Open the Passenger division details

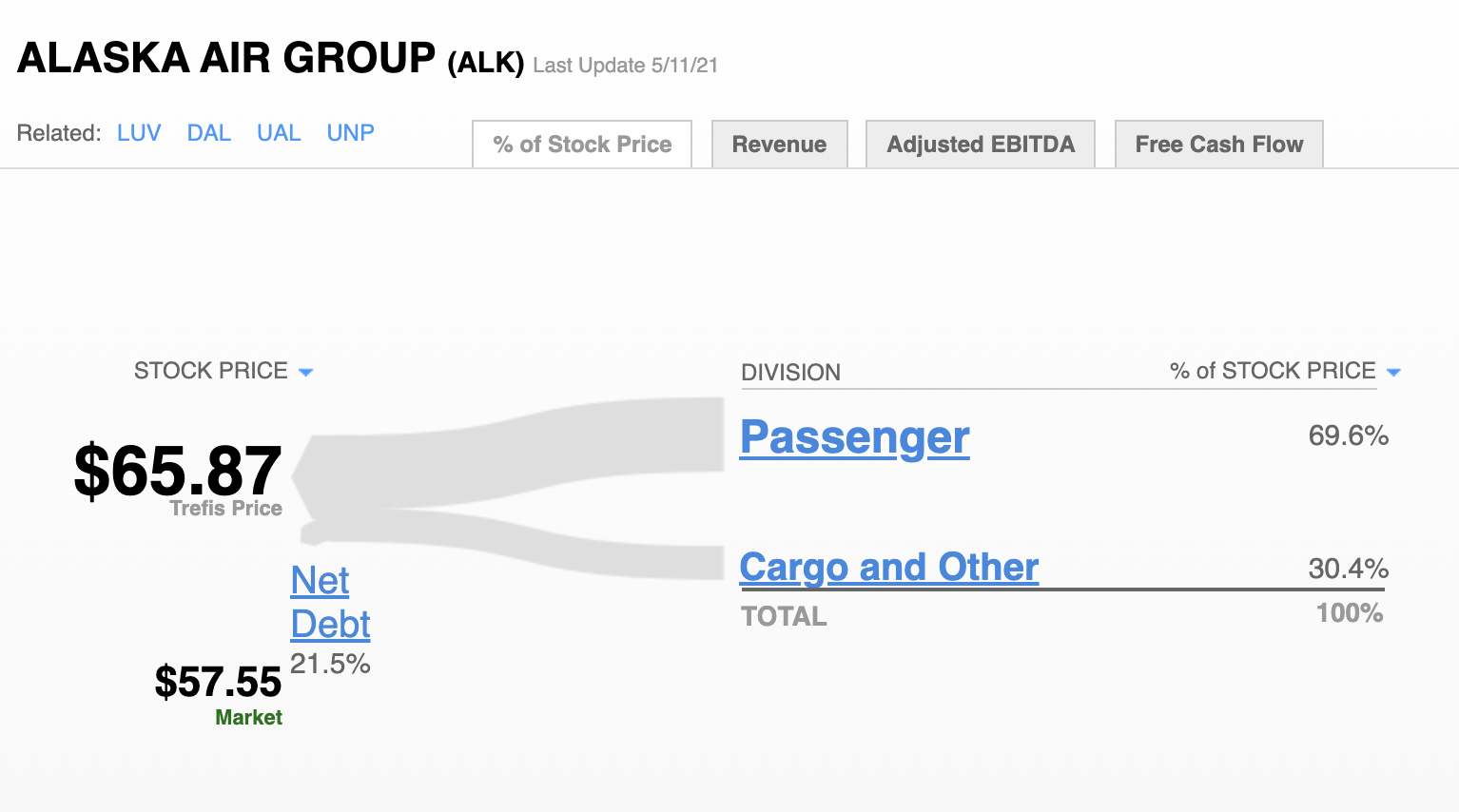[x=854, y=437]
